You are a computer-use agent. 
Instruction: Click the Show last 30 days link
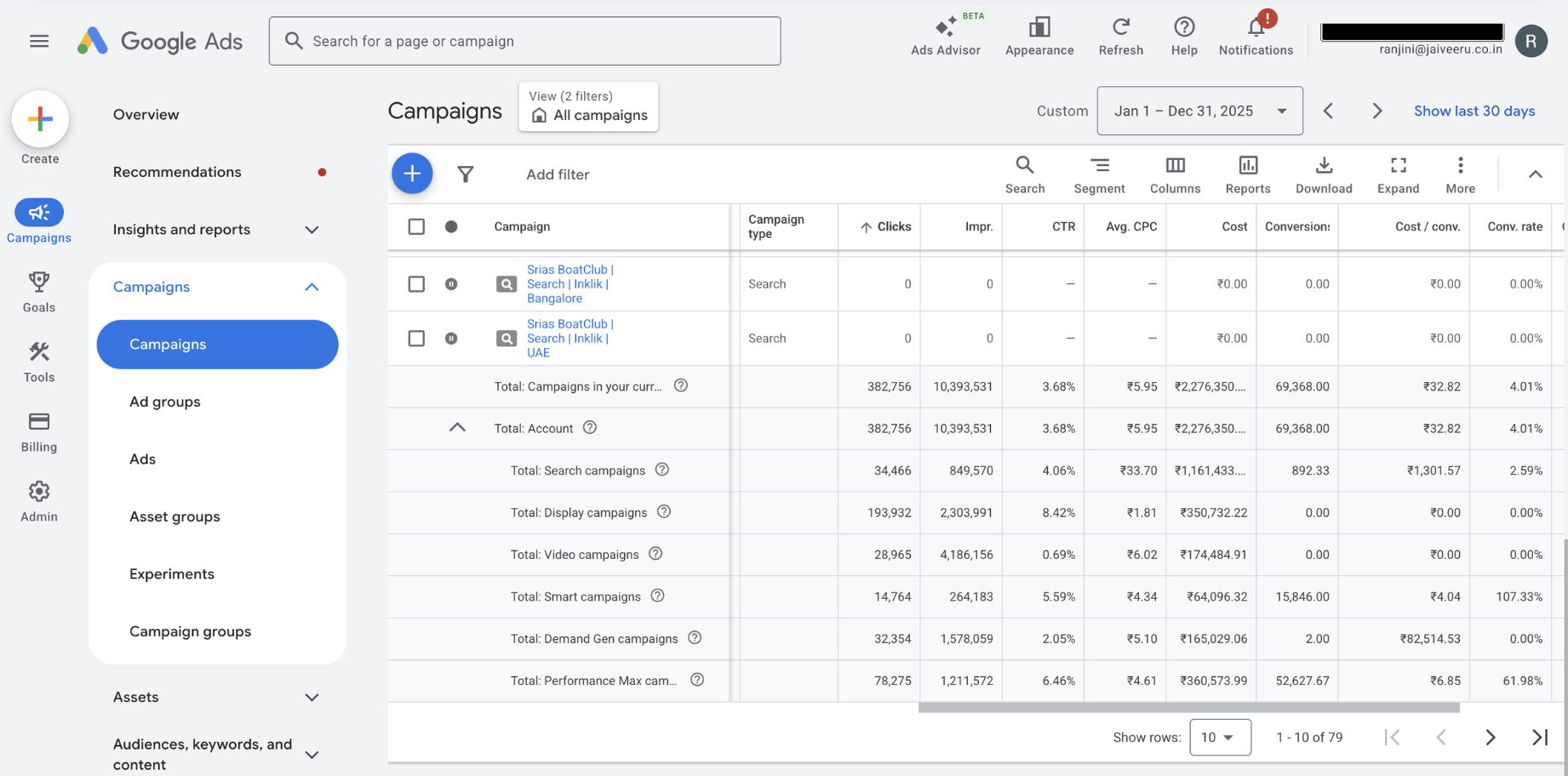pos(1474,111)
